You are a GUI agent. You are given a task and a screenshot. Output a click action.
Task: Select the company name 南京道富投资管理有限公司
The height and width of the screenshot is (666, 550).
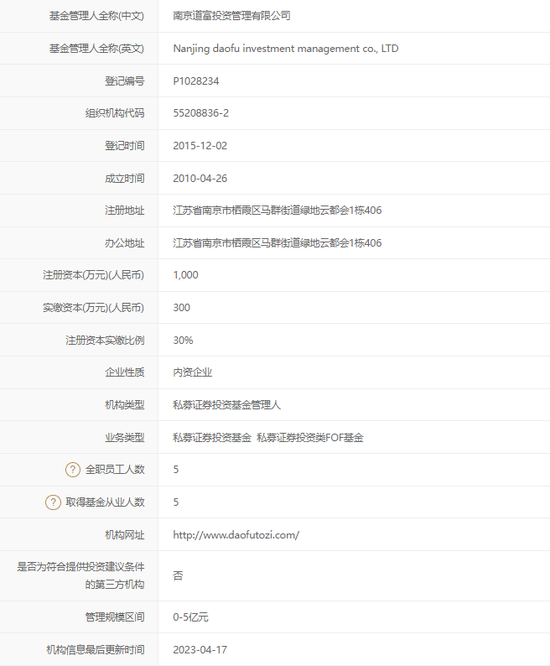click(x=231, y=16)
